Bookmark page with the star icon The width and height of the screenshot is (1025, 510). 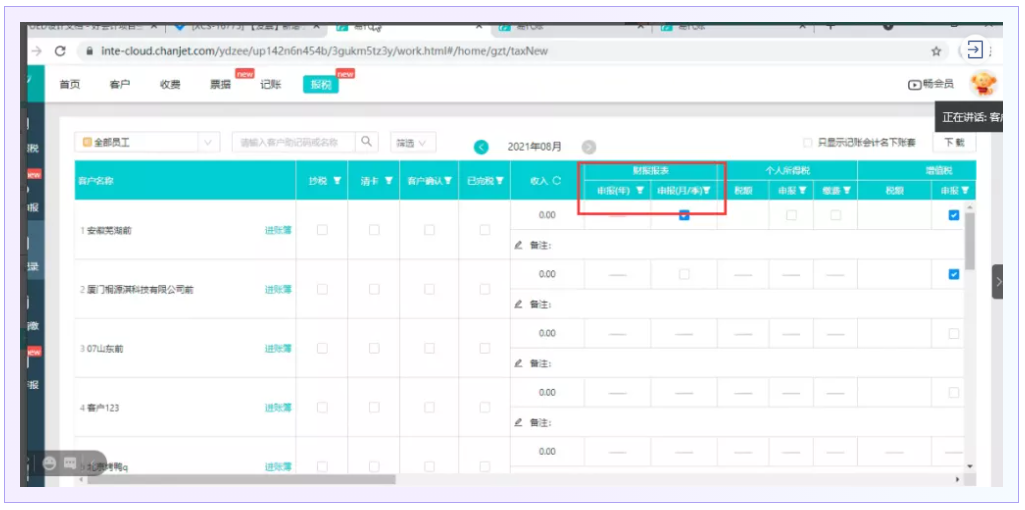pyautogui.click(x=936, y=51)
